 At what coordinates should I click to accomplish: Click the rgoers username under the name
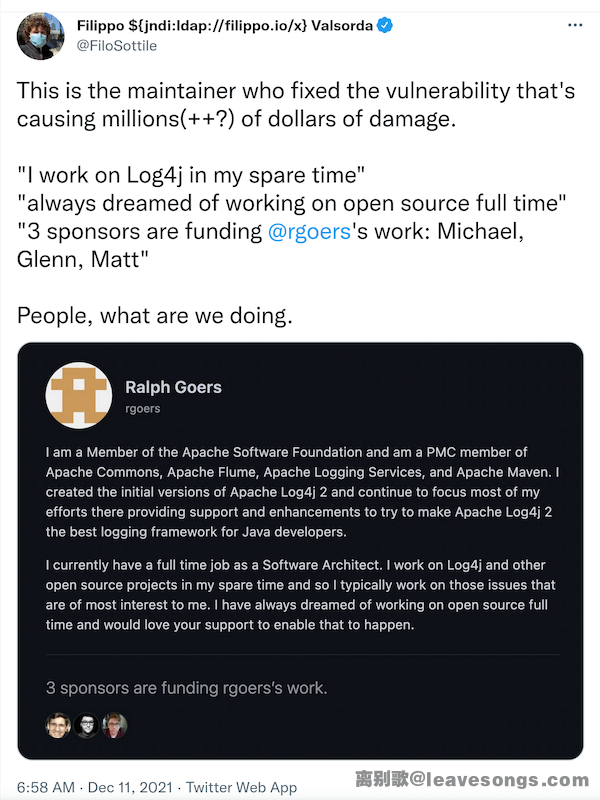click(143, 408)
